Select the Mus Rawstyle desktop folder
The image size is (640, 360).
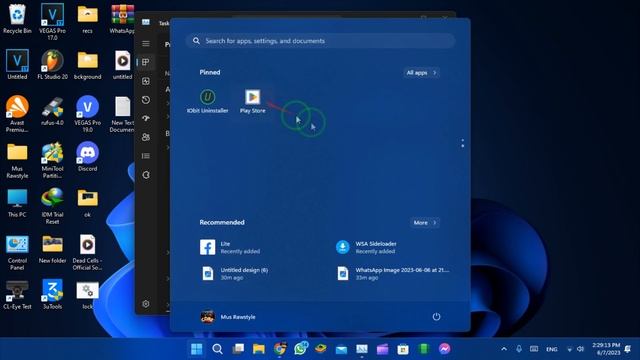click(x=17, y=160)
